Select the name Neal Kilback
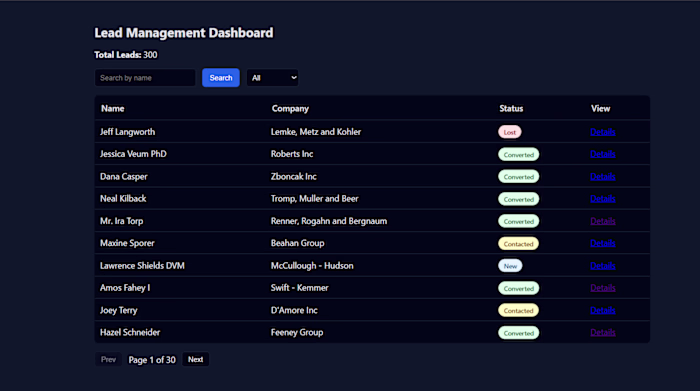 [x=123, y=199]
